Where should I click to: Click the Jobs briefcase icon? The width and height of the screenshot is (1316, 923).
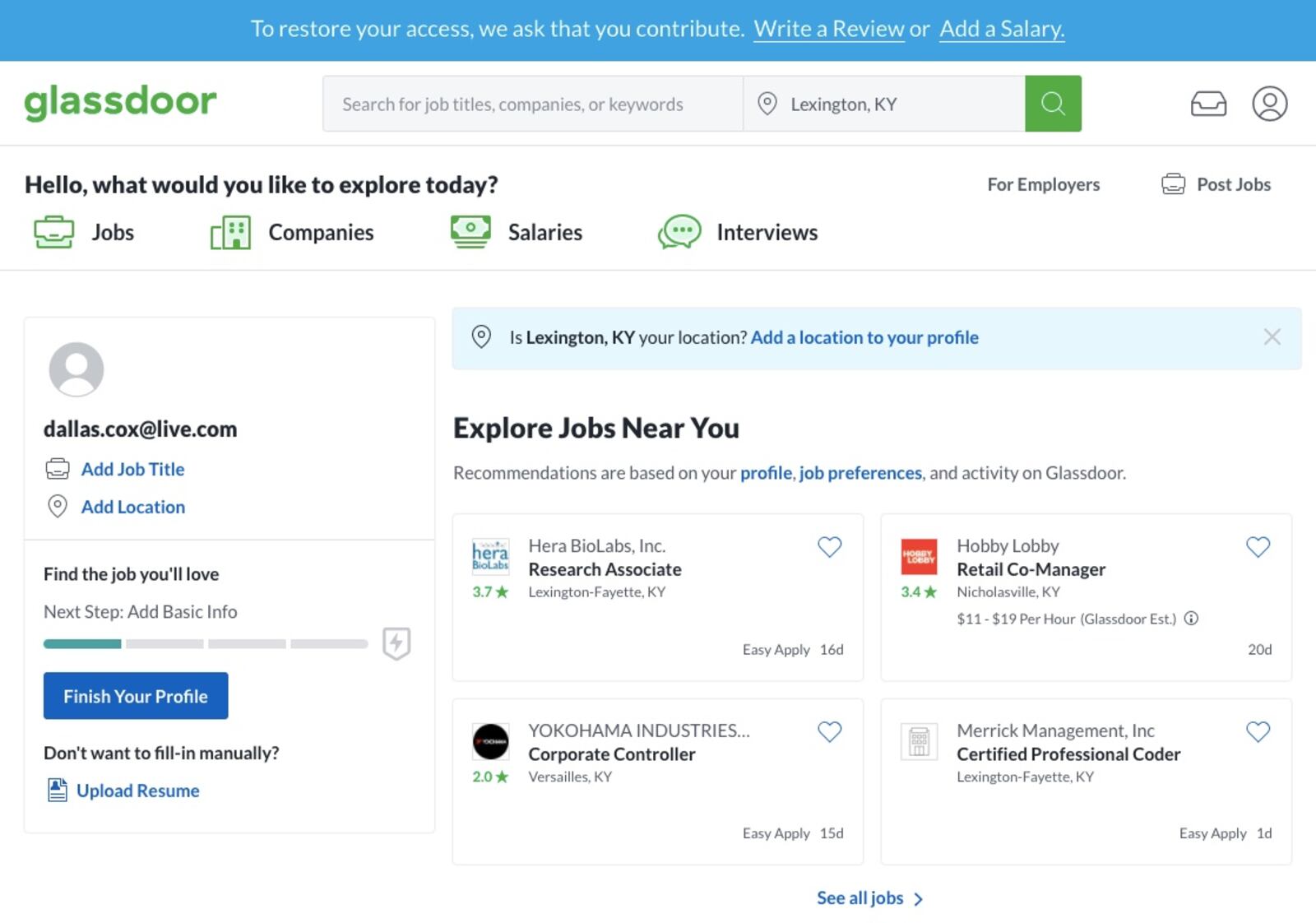click(54, 232)
